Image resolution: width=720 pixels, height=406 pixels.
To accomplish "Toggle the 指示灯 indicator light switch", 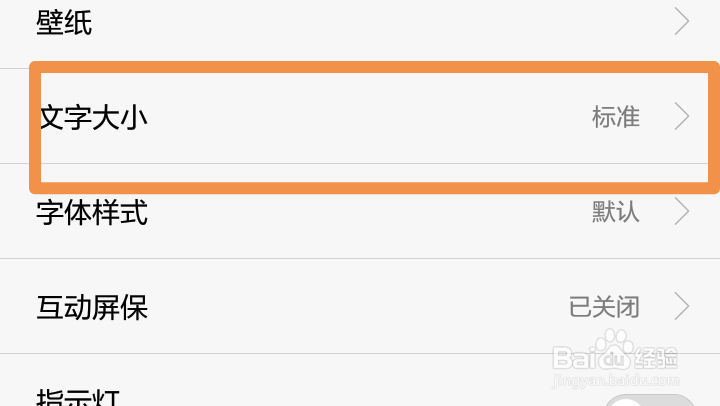I will [650, 398].
